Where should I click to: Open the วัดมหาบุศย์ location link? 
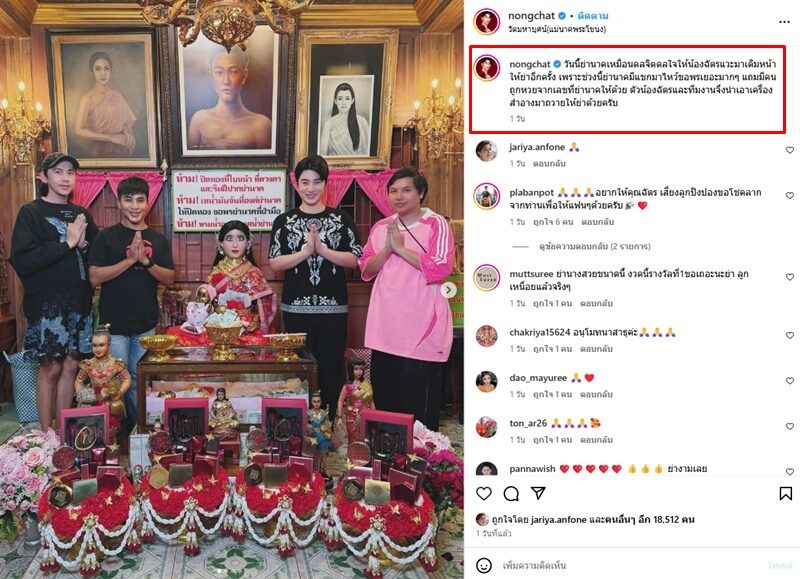point(557,30)
